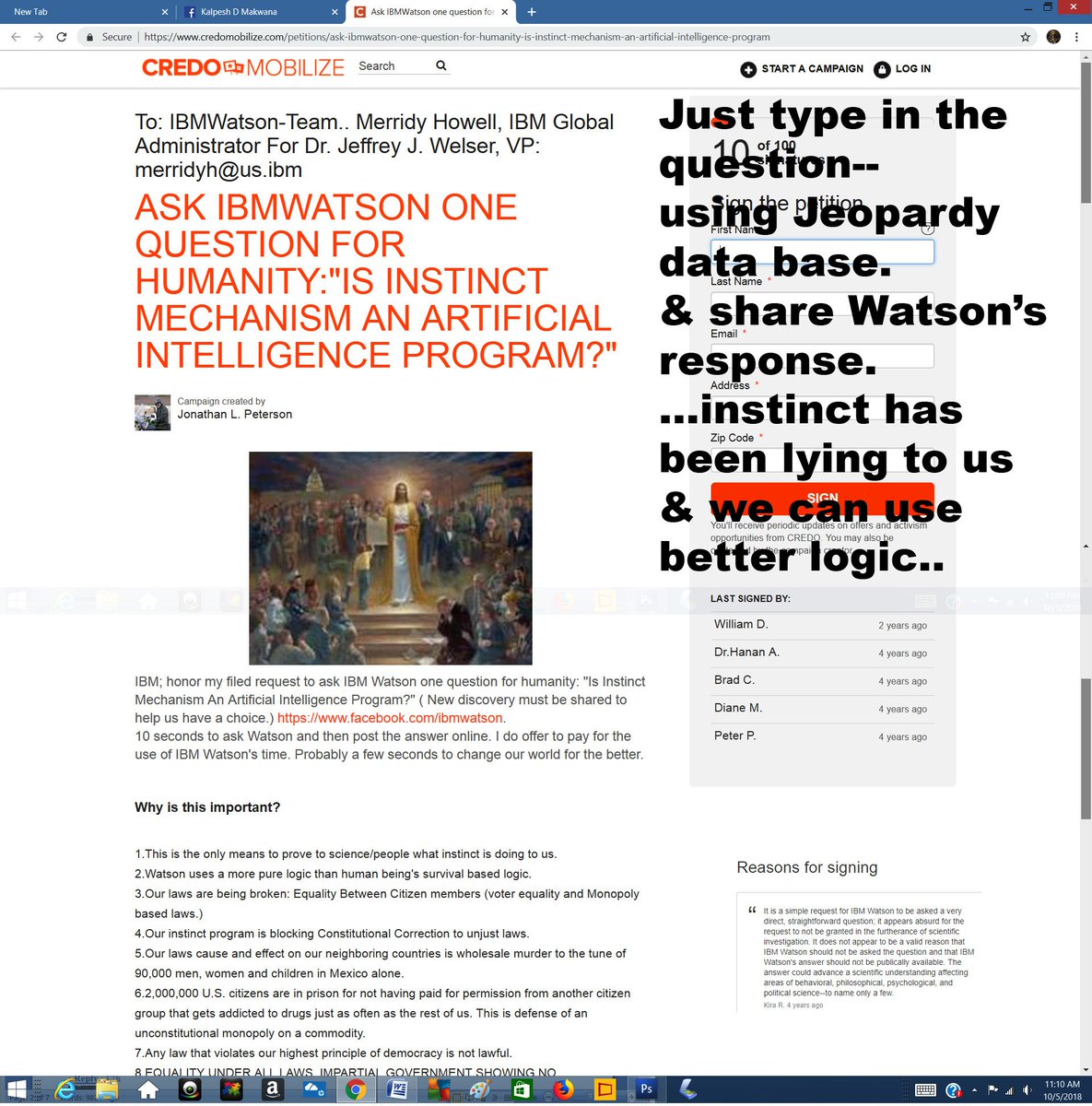Click the Amazon taskbar icon
This screenshot has height=1106, width=1092.
pos(272,1089)
